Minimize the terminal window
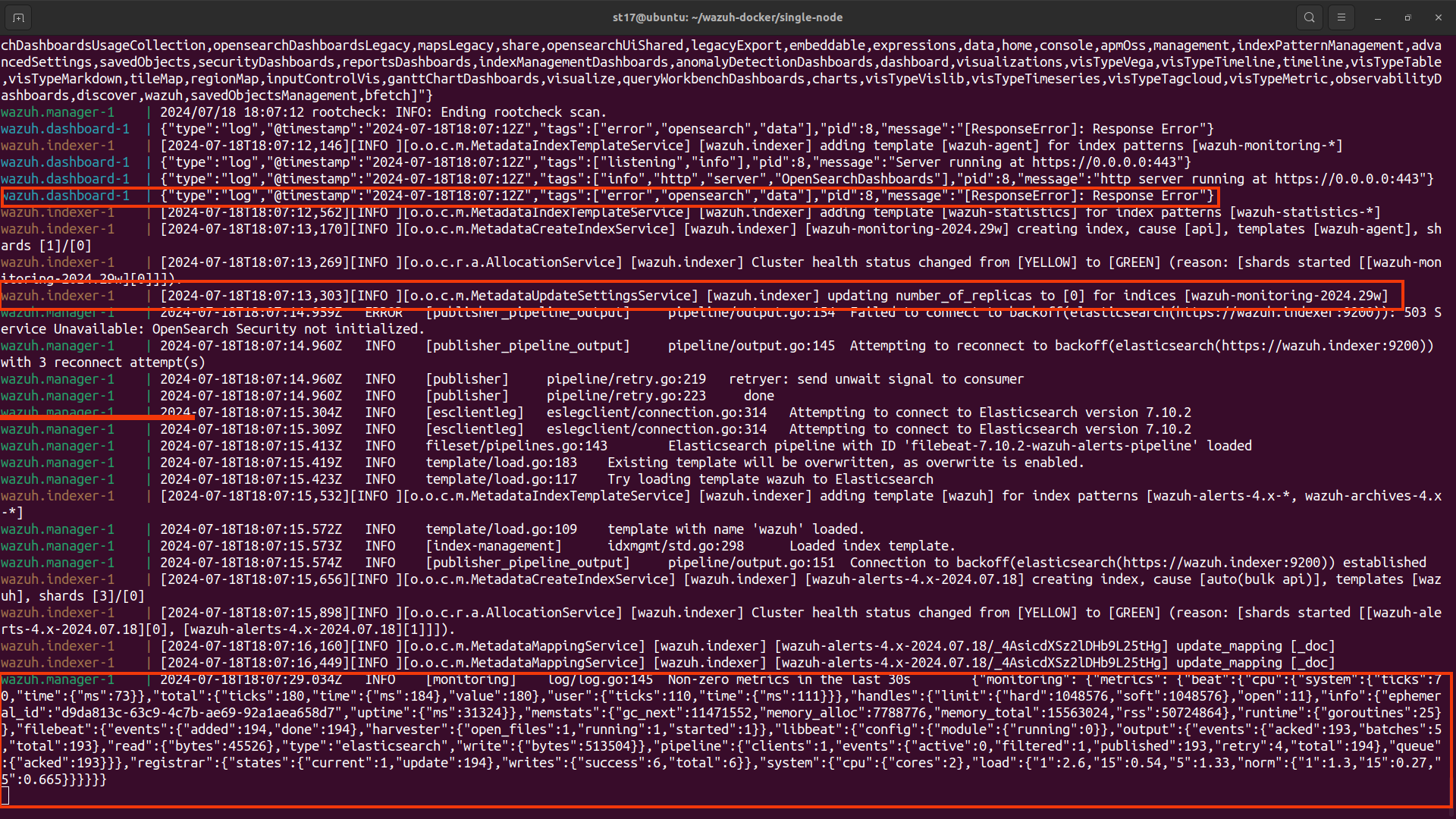1456x819 pixels. coord(1378,17)
